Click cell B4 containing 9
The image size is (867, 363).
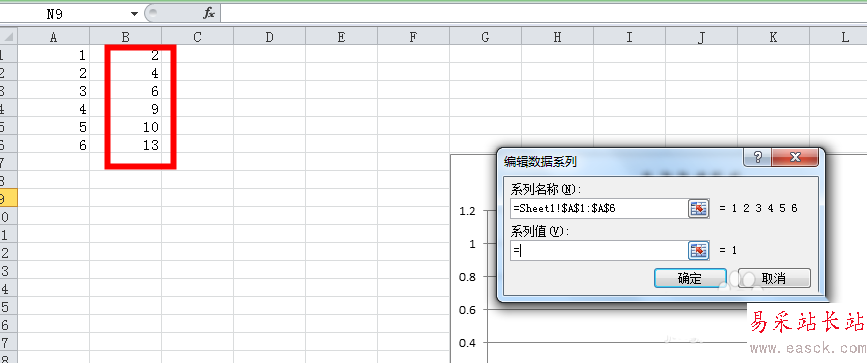coord(126,108)
